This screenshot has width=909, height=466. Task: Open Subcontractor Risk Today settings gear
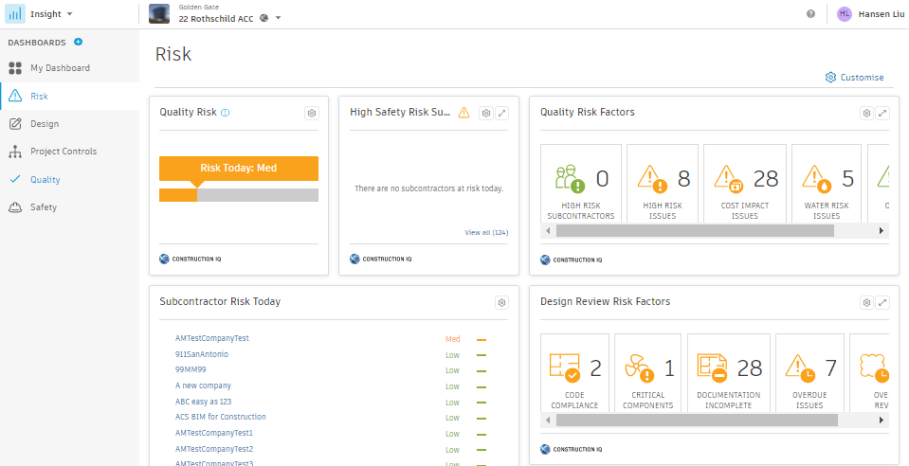click(x=502, y=302)
